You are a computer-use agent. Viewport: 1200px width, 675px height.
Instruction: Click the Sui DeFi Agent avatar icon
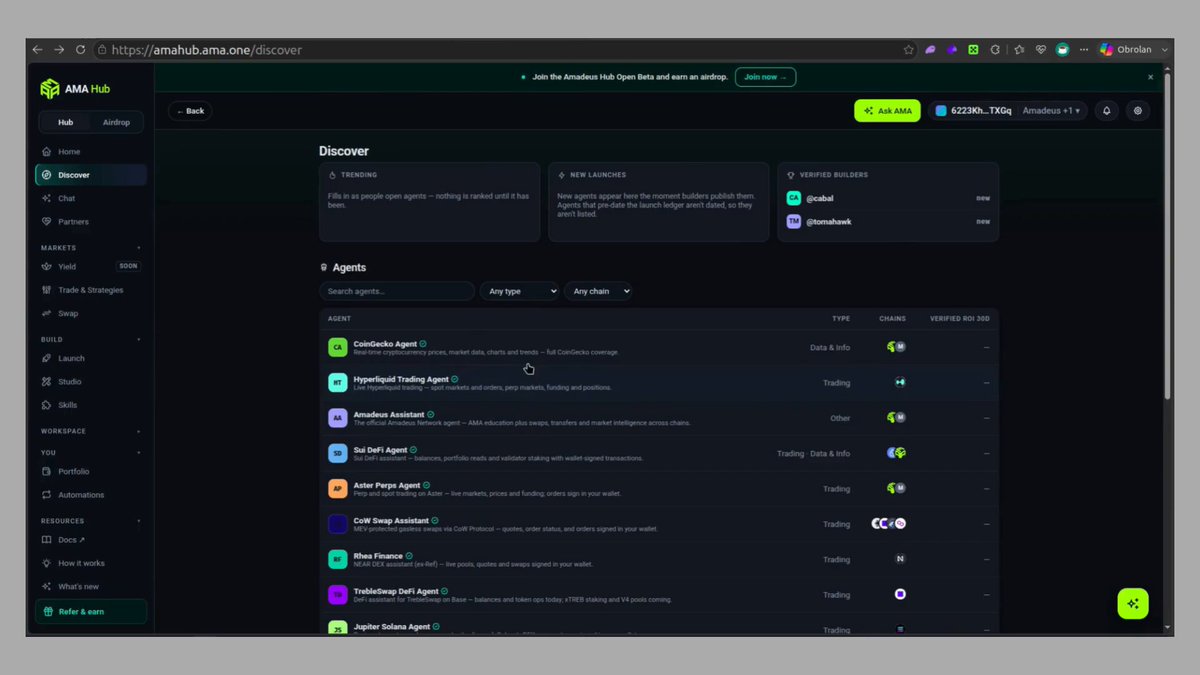tap(338, 453)
